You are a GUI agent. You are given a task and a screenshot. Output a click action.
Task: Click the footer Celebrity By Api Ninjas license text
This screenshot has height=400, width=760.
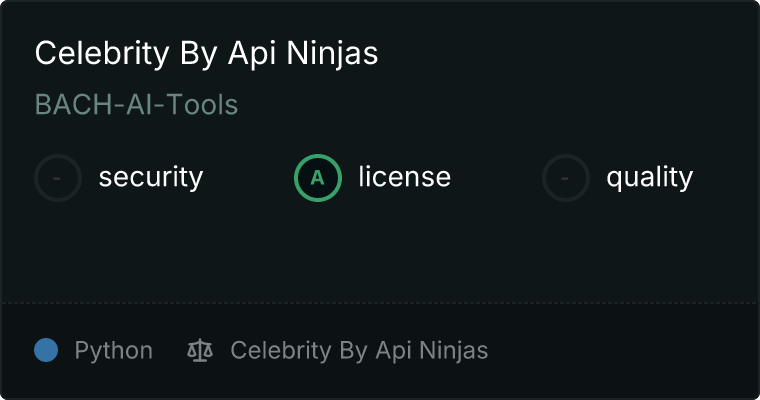(x=359, y=351)
